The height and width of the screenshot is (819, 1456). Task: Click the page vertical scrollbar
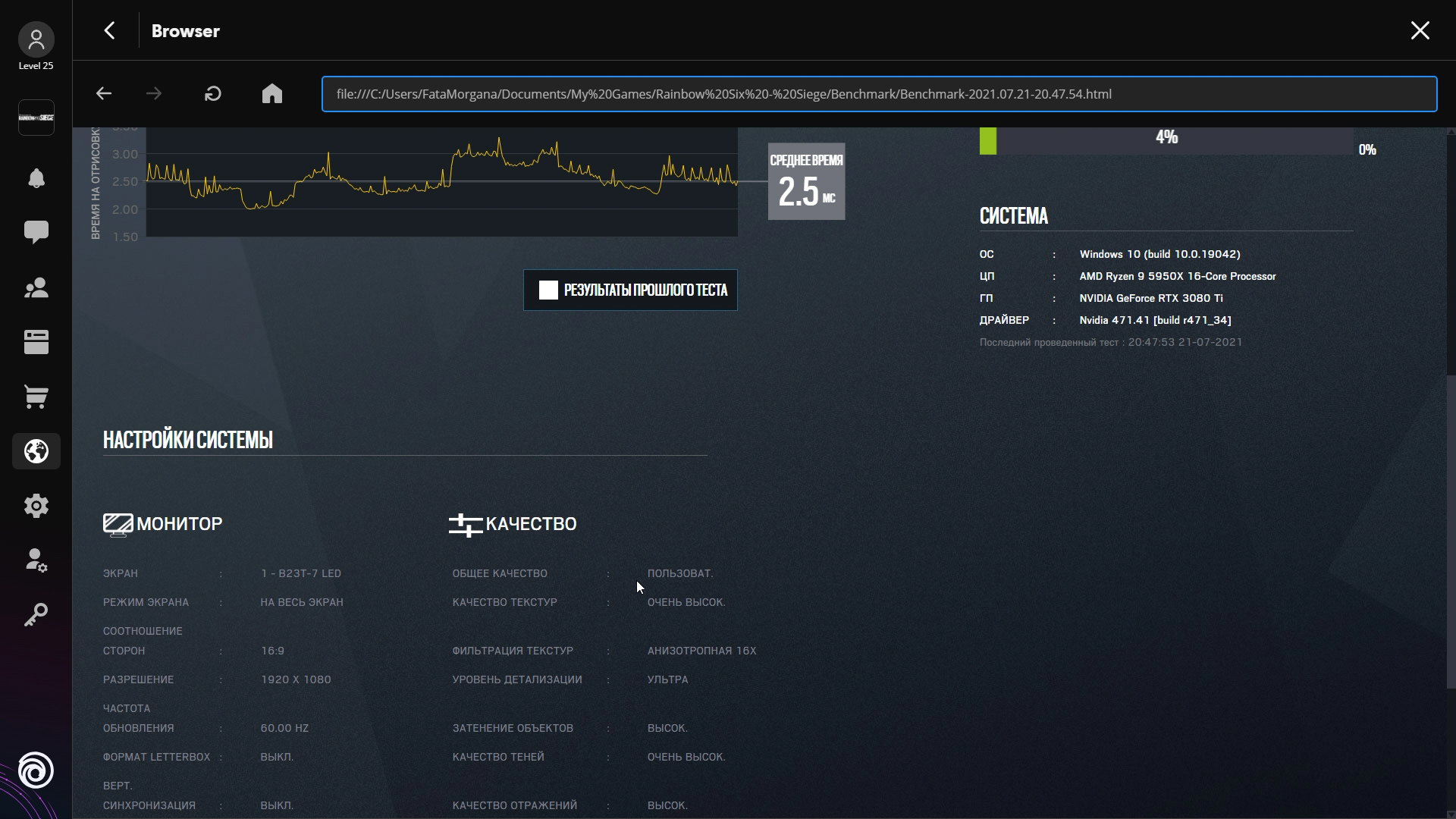(1451, 531)
